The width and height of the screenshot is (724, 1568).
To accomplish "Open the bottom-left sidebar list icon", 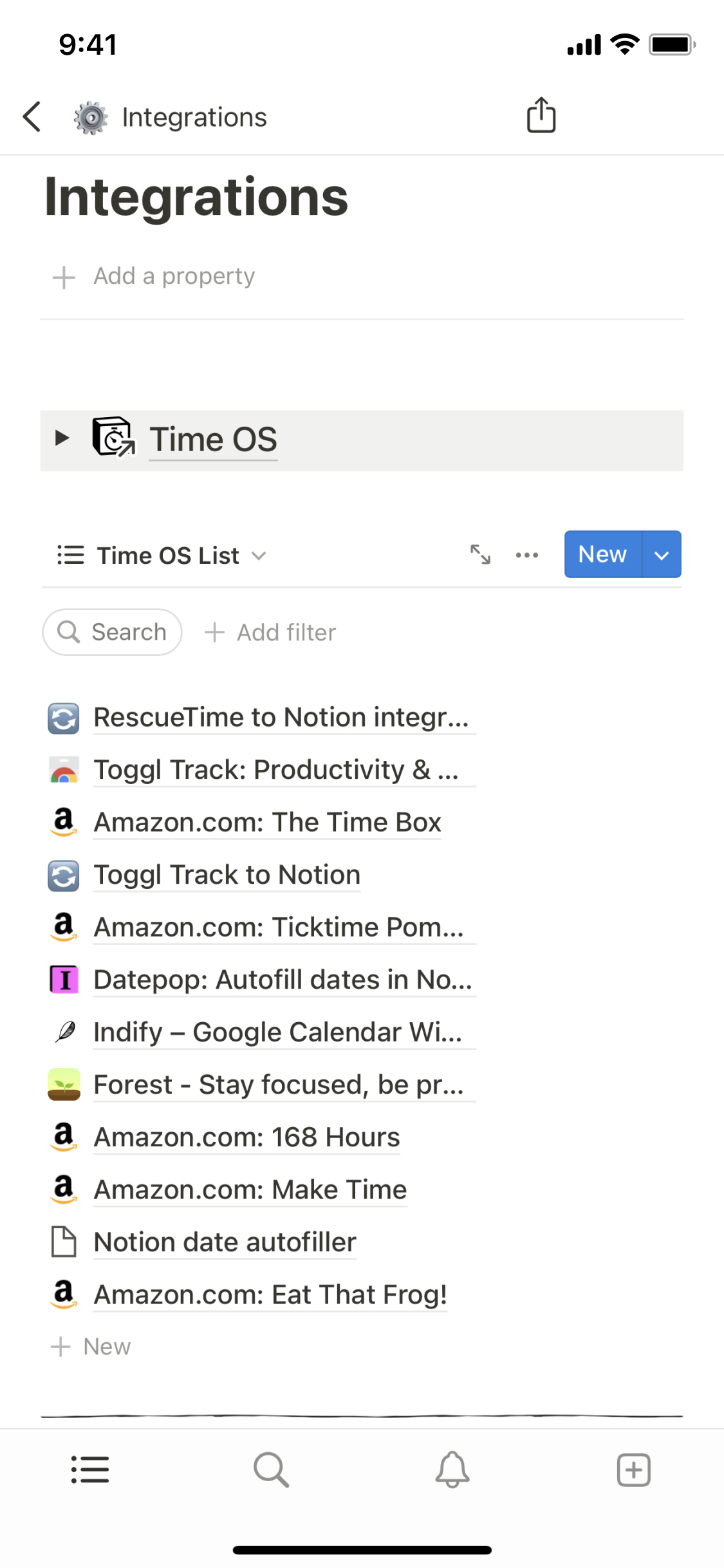I will pos(90,1470).
